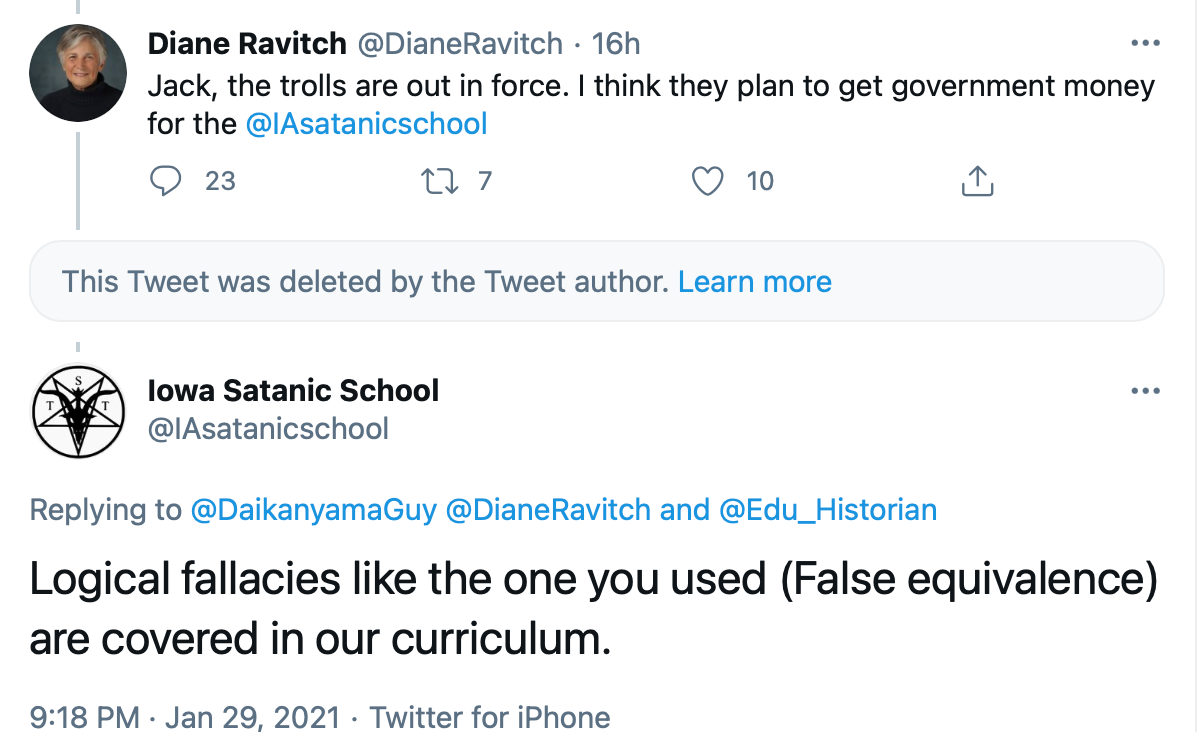The height and width of the screenshot is (732, 1202).
Task: Click the Learn more link
Action: [755, 282]
